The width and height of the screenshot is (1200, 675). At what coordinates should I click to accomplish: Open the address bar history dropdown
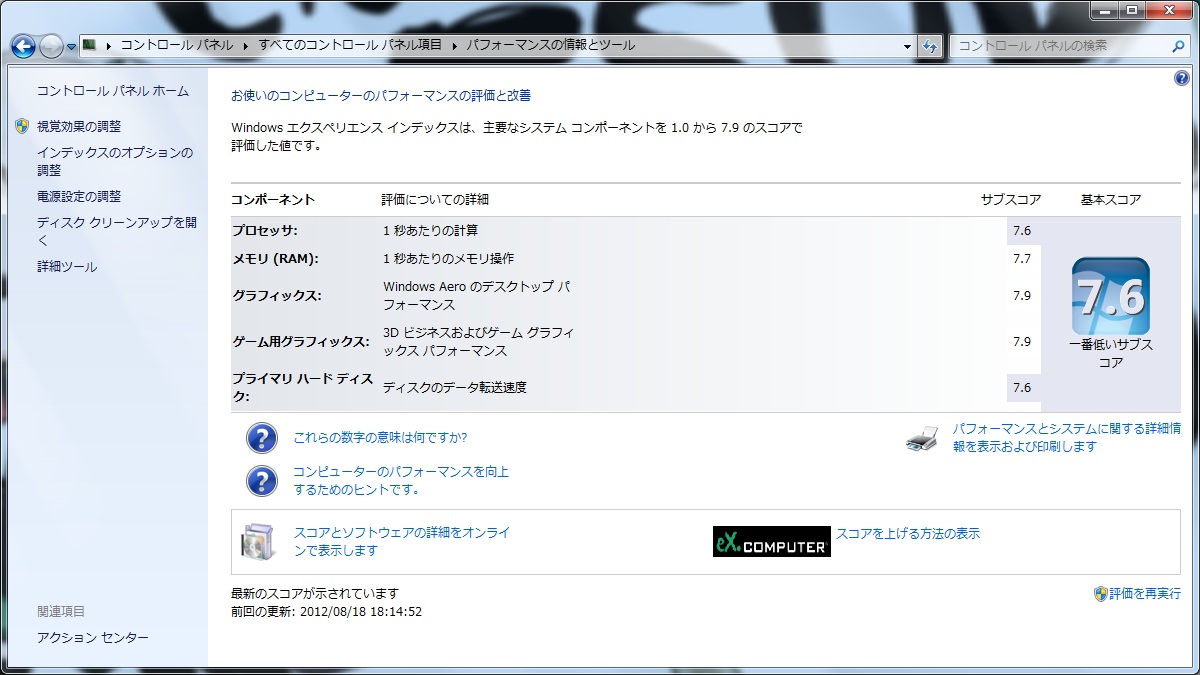907,46
